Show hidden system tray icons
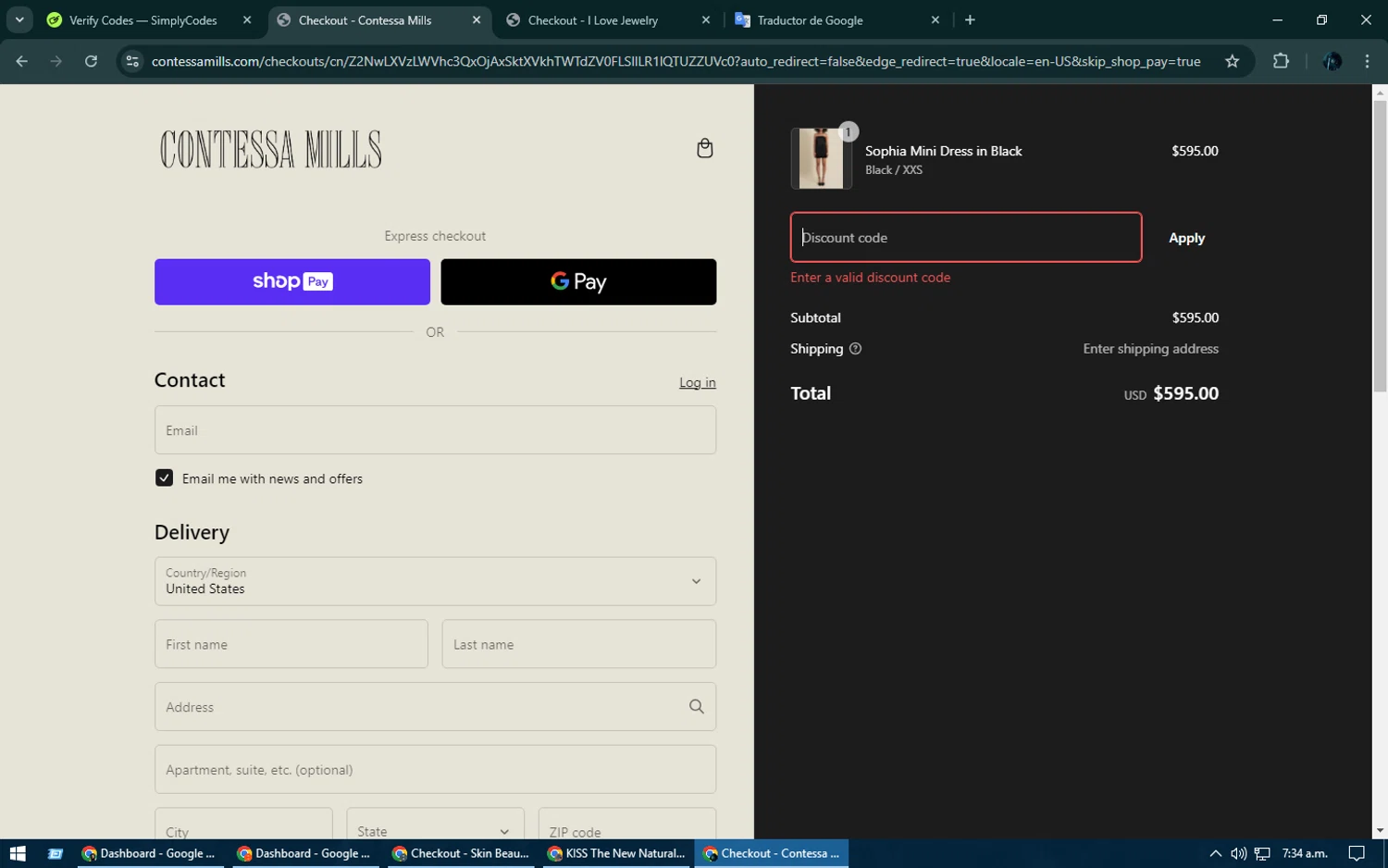 (x=1215, y=853)
